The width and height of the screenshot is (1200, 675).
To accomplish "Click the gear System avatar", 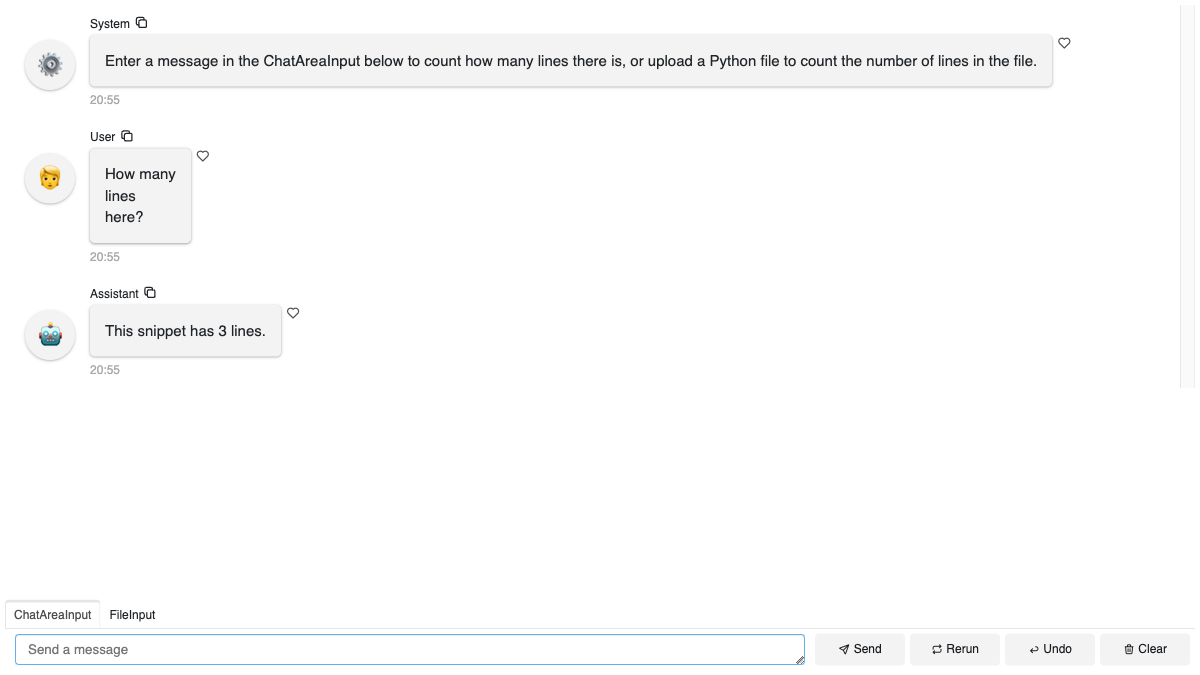I will [x=49, y=64].
